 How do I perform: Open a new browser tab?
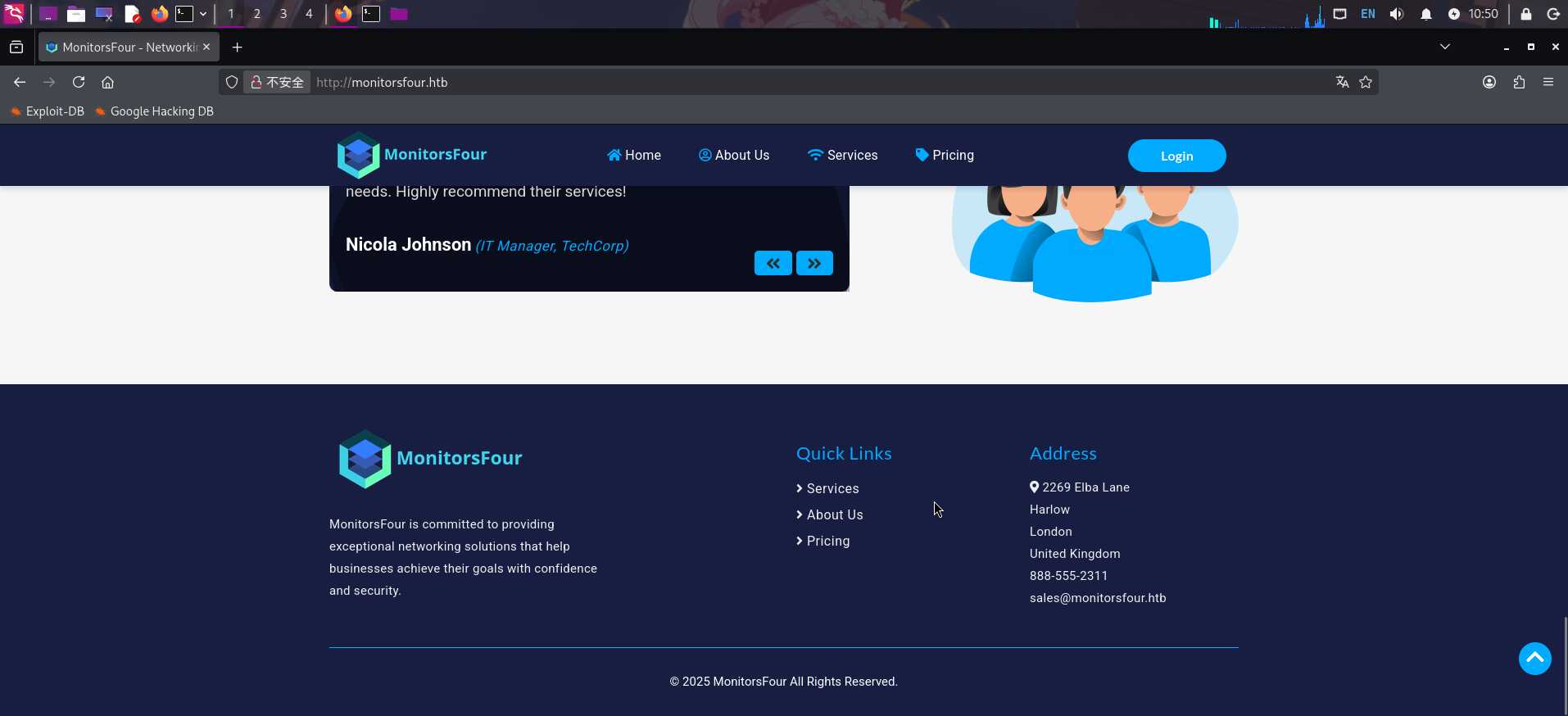pyautogui.click(x=237, y=48)
